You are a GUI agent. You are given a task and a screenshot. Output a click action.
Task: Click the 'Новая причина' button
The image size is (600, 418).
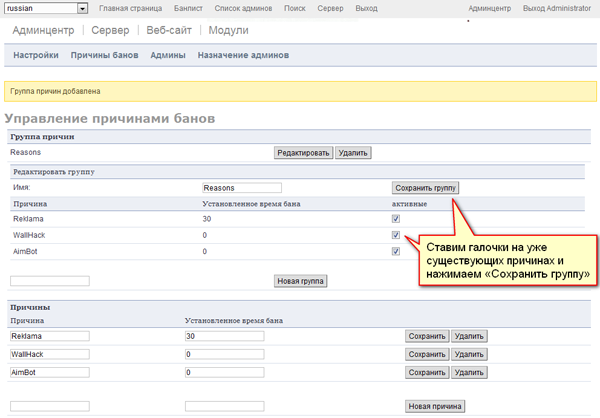[x=435, y=406]
